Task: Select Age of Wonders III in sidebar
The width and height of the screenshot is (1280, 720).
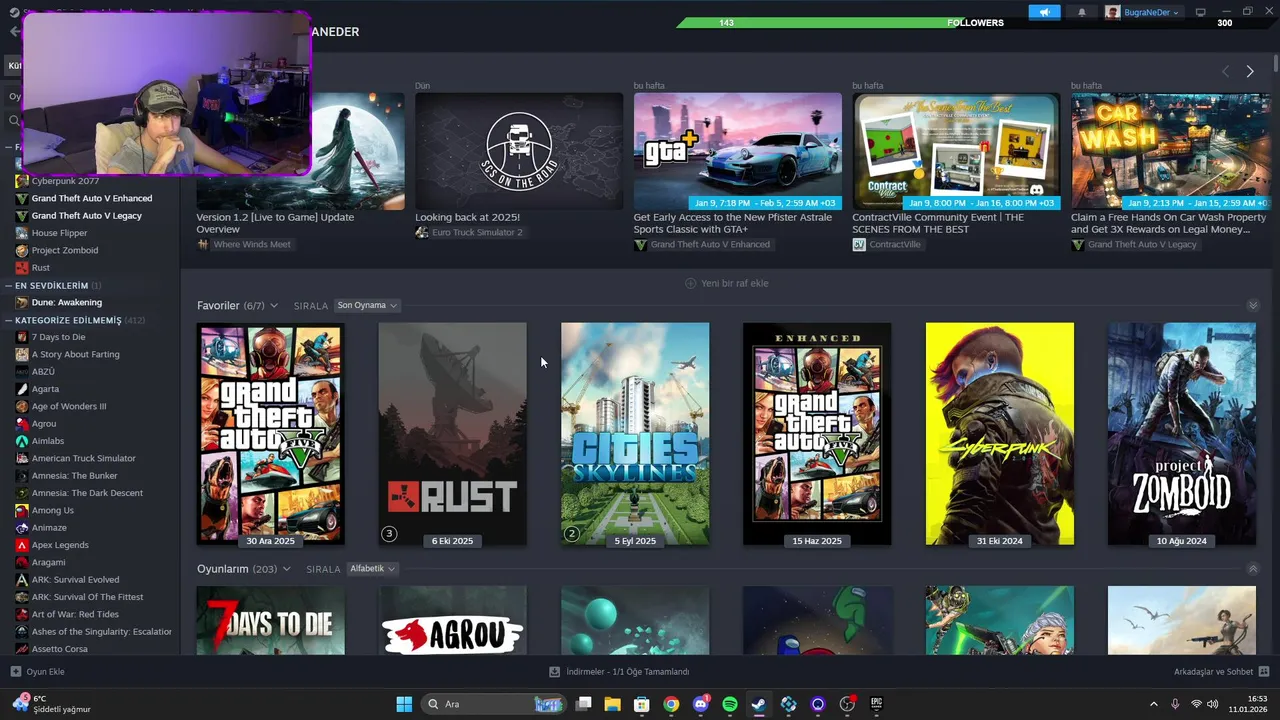Action: pyautogui.click(x=68, y=406)
